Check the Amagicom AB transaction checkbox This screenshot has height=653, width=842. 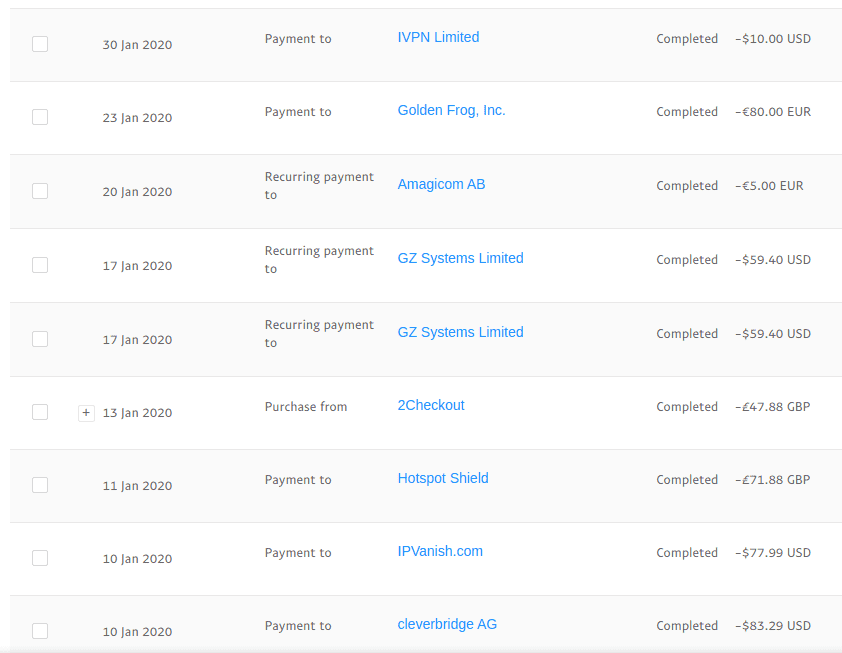pos(40,191)
